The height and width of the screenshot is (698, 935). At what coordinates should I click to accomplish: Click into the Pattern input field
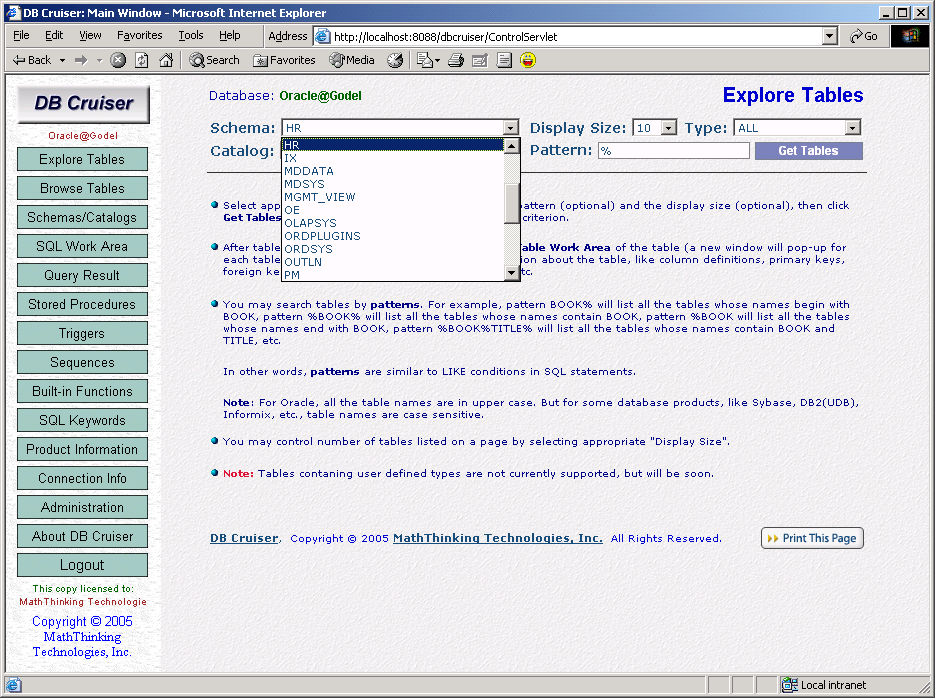[x=674, y=151]
